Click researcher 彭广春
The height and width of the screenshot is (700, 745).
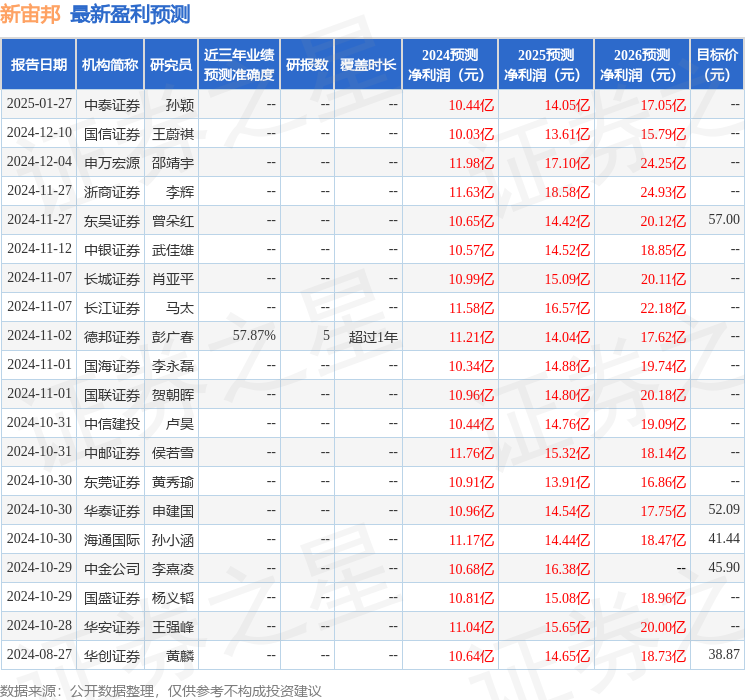[173, 337]
